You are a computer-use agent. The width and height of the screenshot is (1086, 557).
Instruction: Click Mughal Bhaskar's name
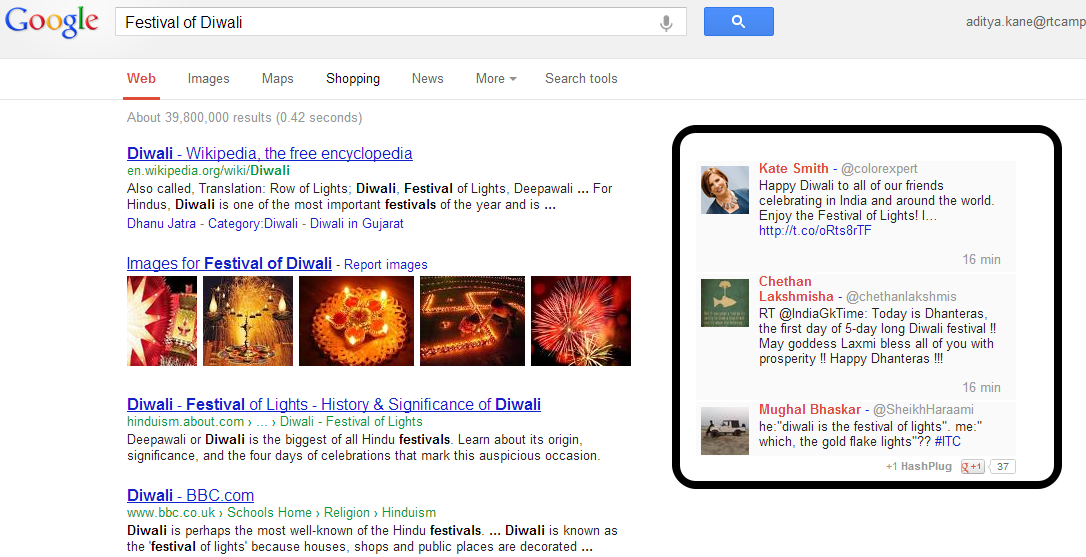coord(810,409)
